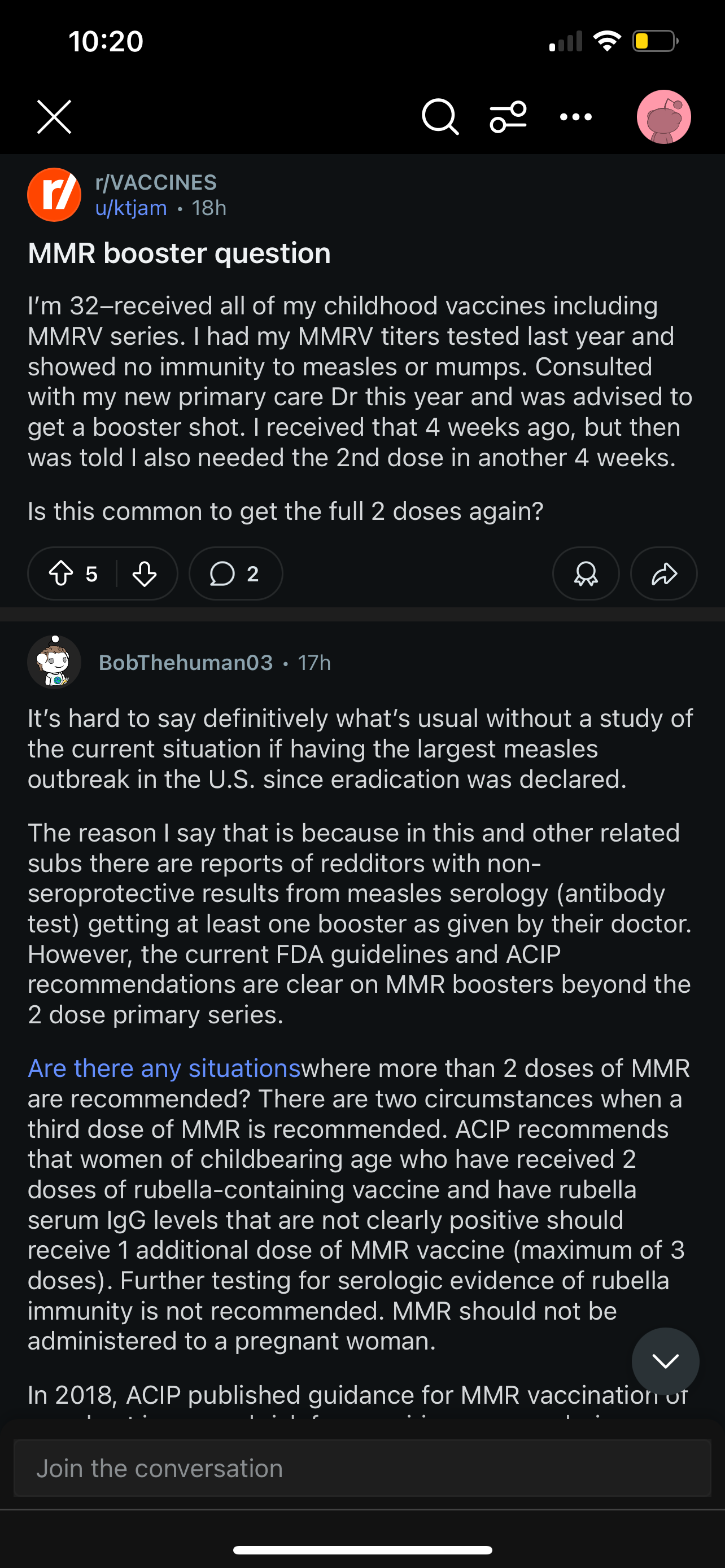This screenshot has height=1568, width=725.
Task: Open the three-dot overflow menu
Action: 576,117
